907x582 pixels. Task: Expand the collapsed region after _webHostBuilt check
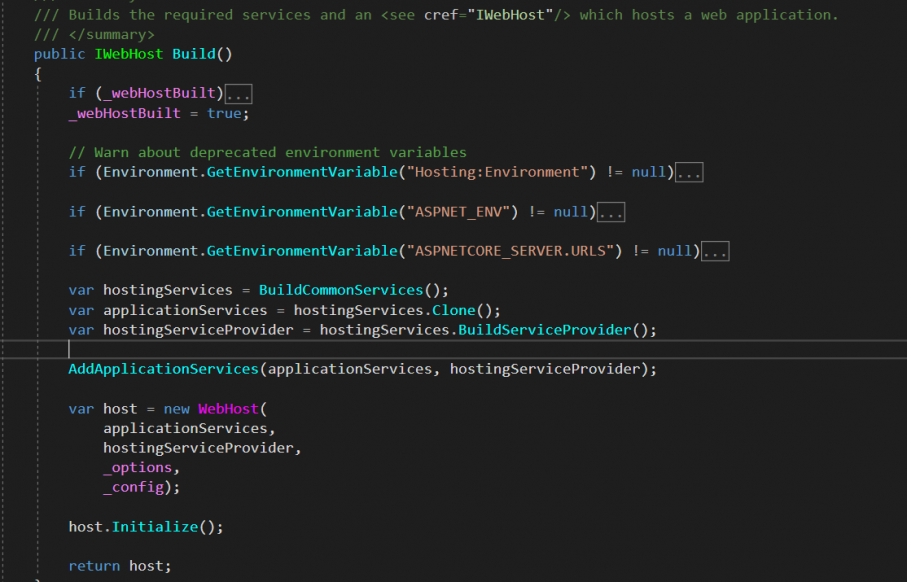click(239, 92)
